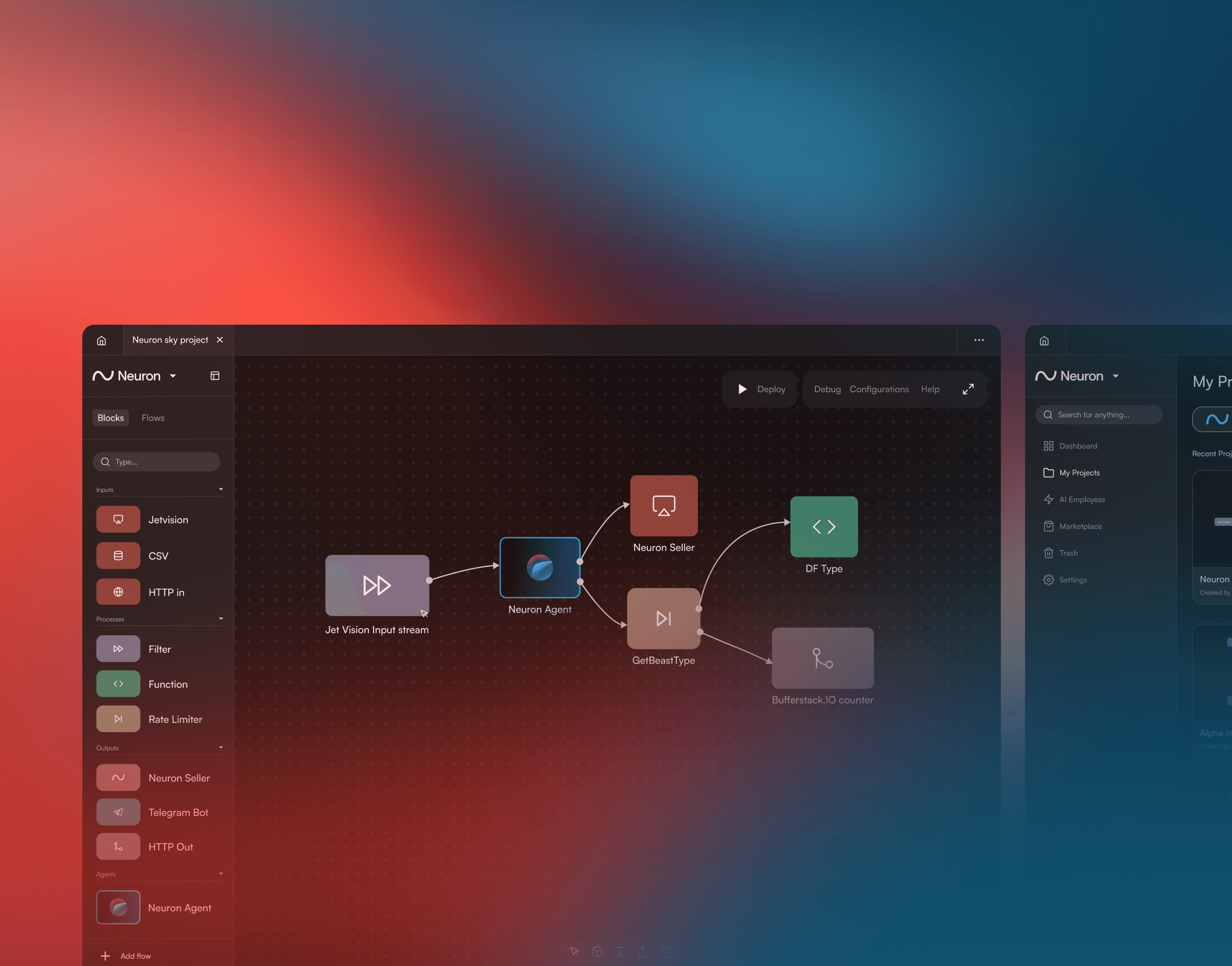This screenshot has width=1232, height=966.
Task: Select the DF Type function node
Action: tap(824, 526)
